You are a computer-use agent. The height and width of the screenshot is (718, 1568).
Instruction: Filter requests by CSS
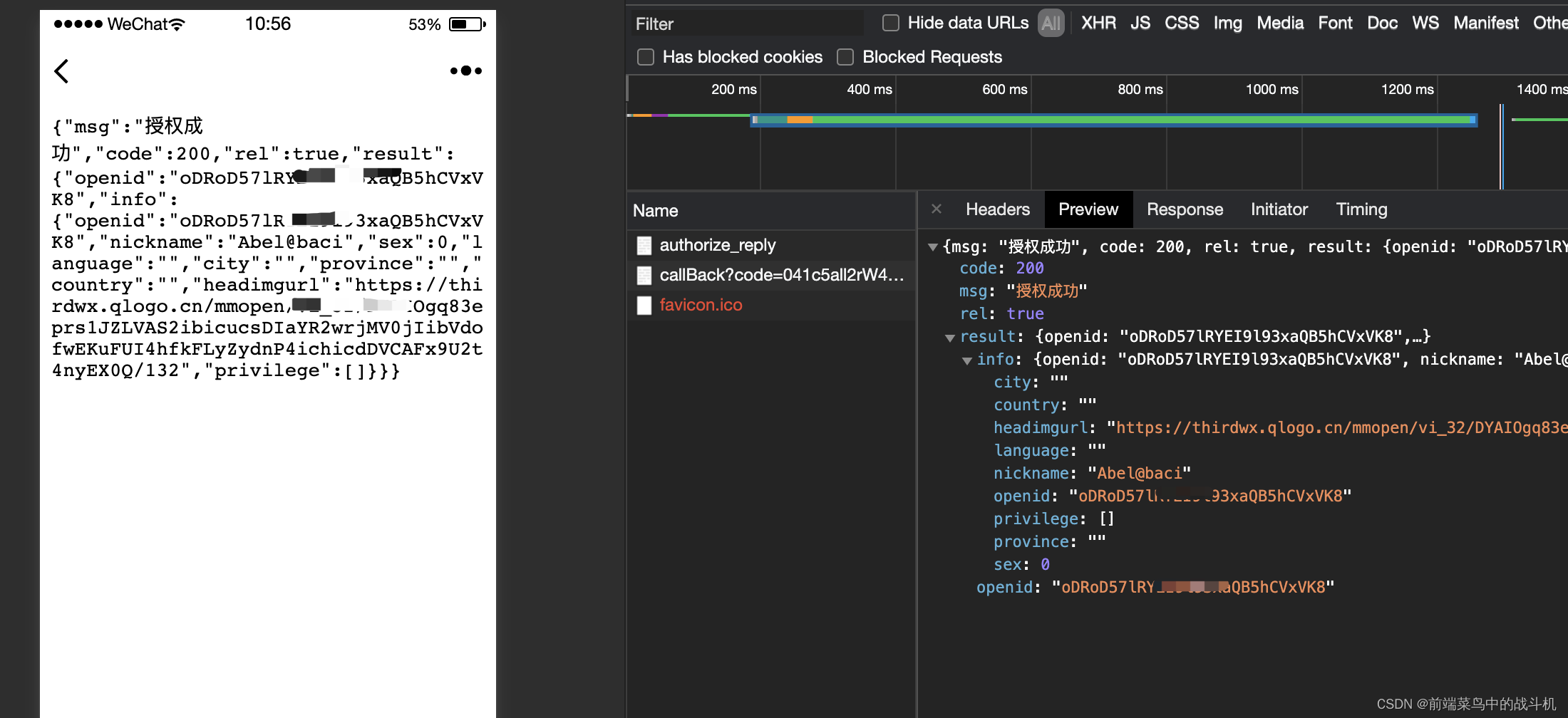tap(1182, 23)
